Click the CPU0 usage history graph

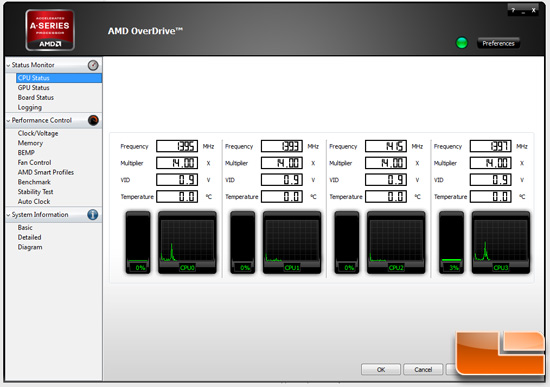pos(187,242)
